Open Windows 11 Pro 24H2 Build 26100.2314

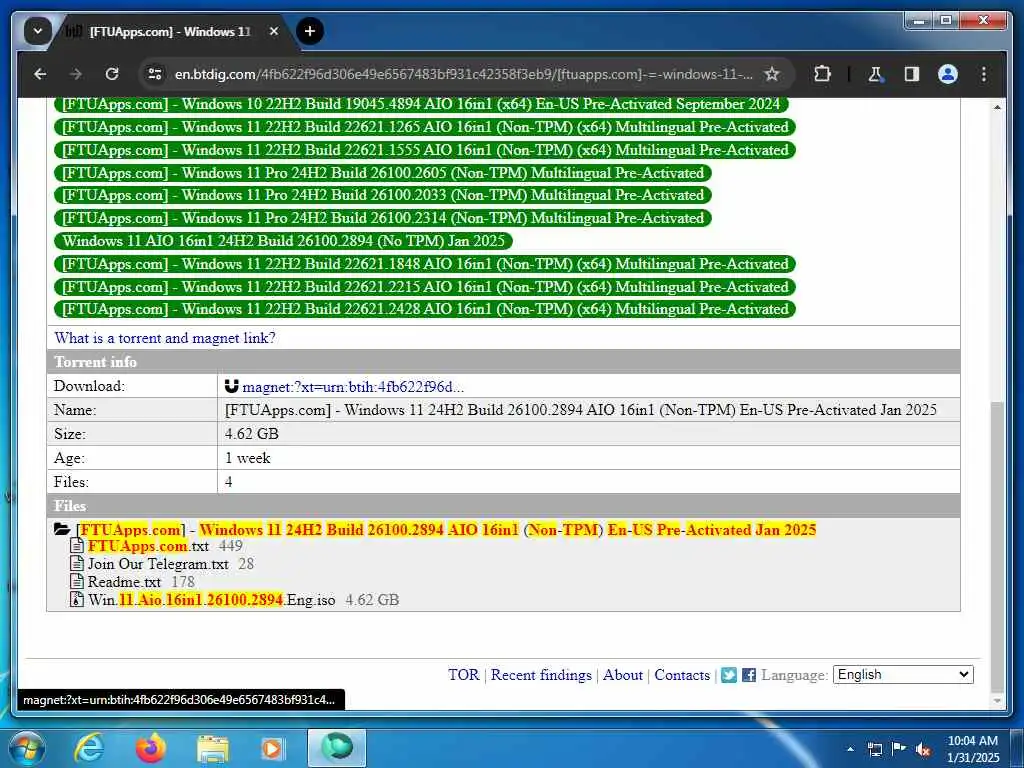point(383,218)
